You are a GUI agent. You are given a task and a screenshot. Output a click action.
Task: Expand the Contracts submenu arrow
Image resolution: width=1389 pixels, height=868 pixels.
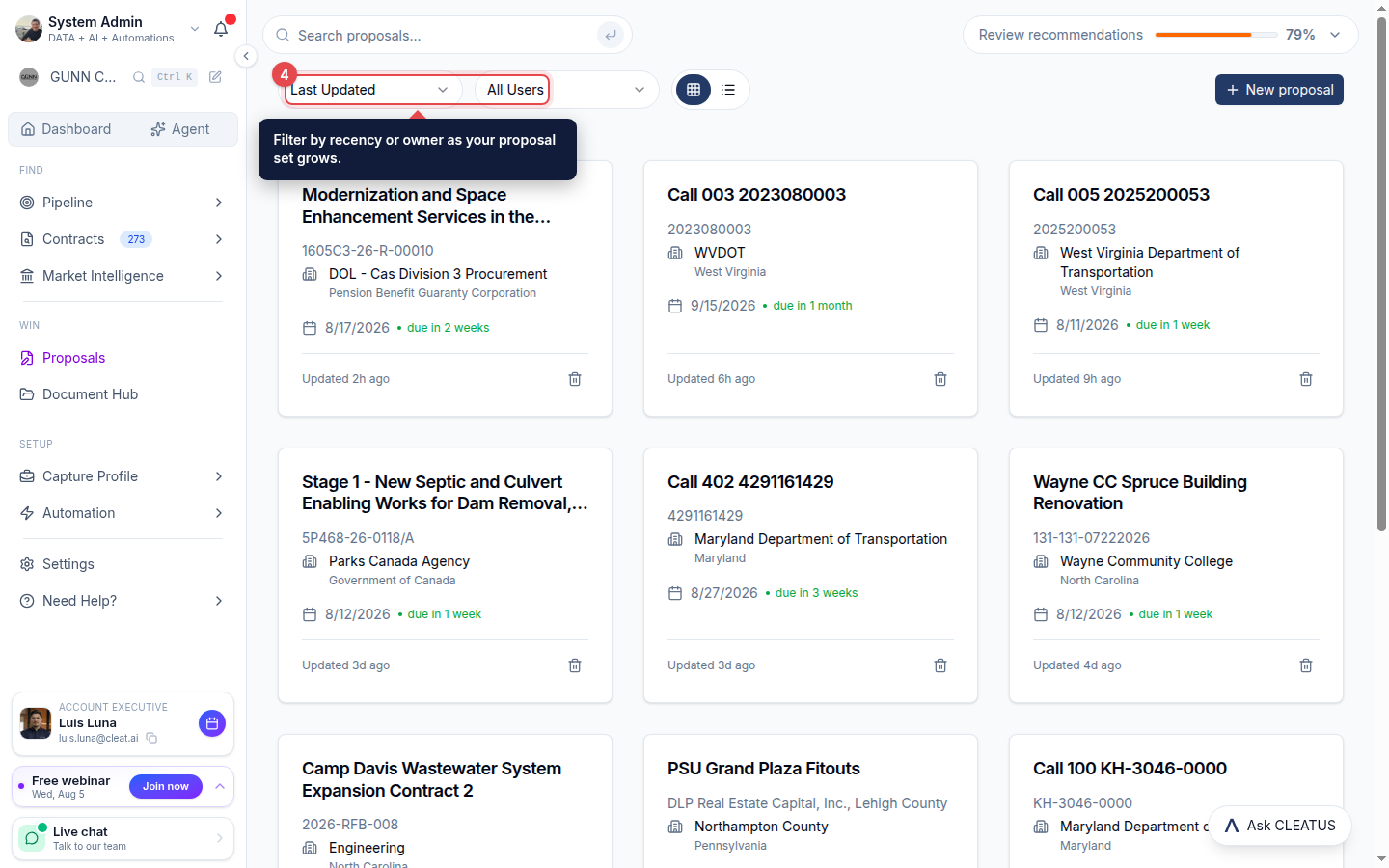pos(219,239)
